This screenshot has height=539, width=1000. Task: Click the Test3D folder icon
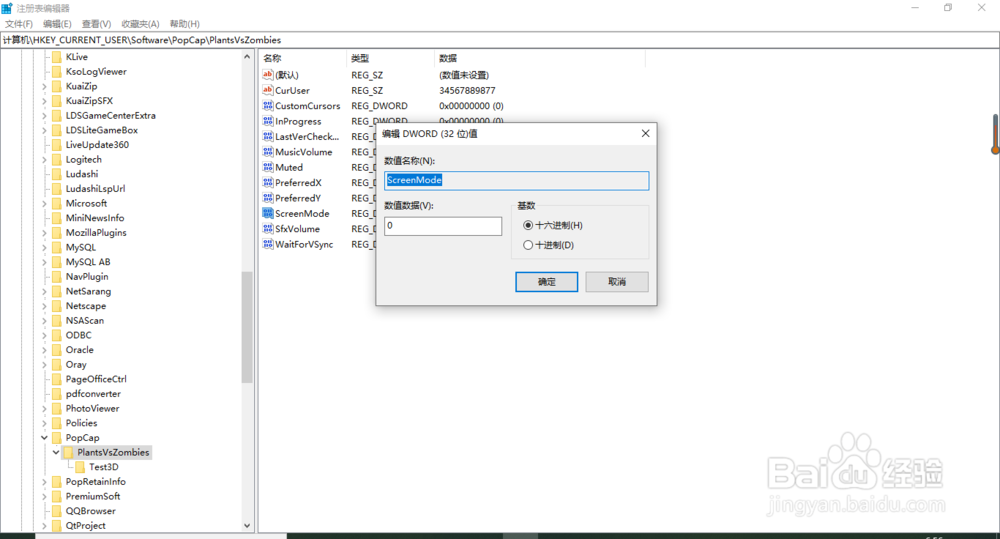[80, 467]
